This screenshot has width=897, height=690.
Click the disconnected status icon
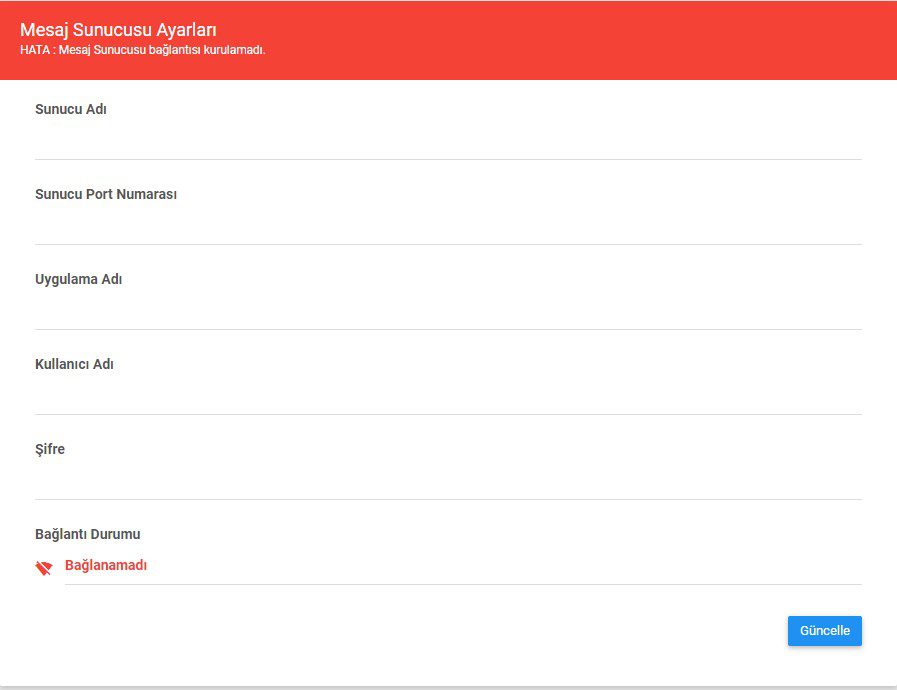[43, 568]
